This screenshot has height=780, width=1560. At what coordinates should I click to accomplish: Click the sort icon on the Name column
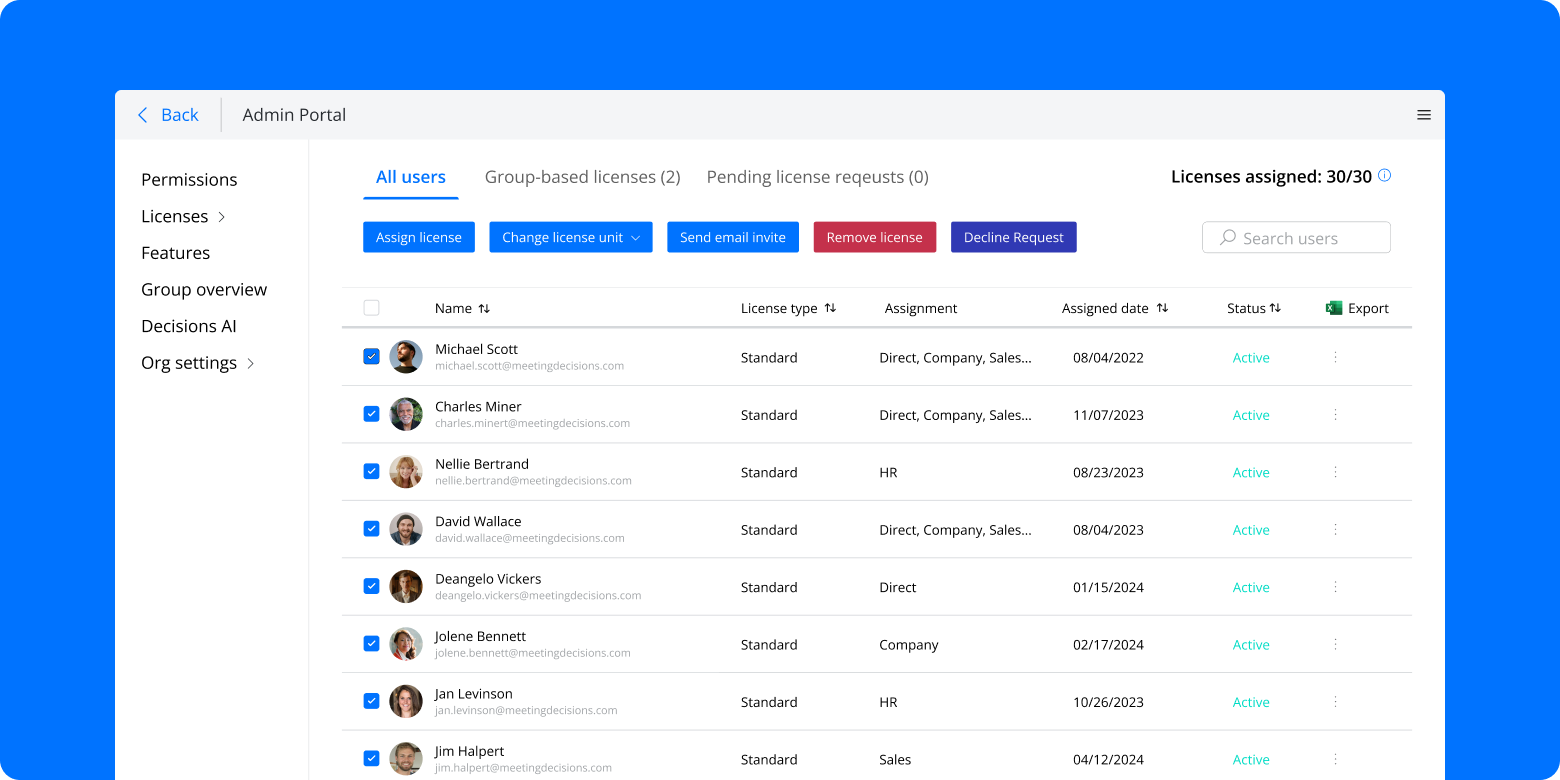pyautogui.click(x=485, y=308)
